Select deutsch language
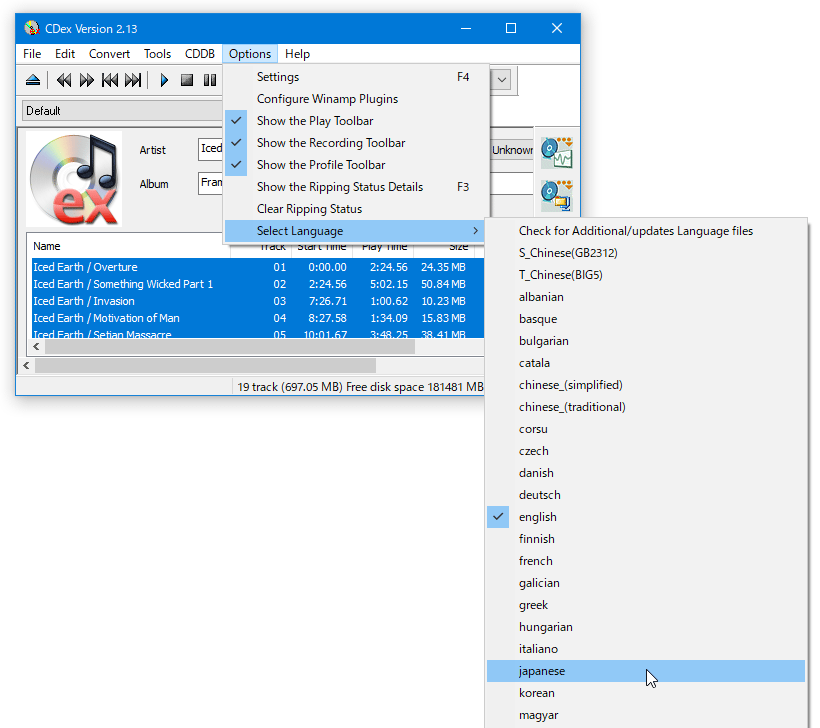The height and width of the screenshot is (728, 820). [x=646, y=494]
